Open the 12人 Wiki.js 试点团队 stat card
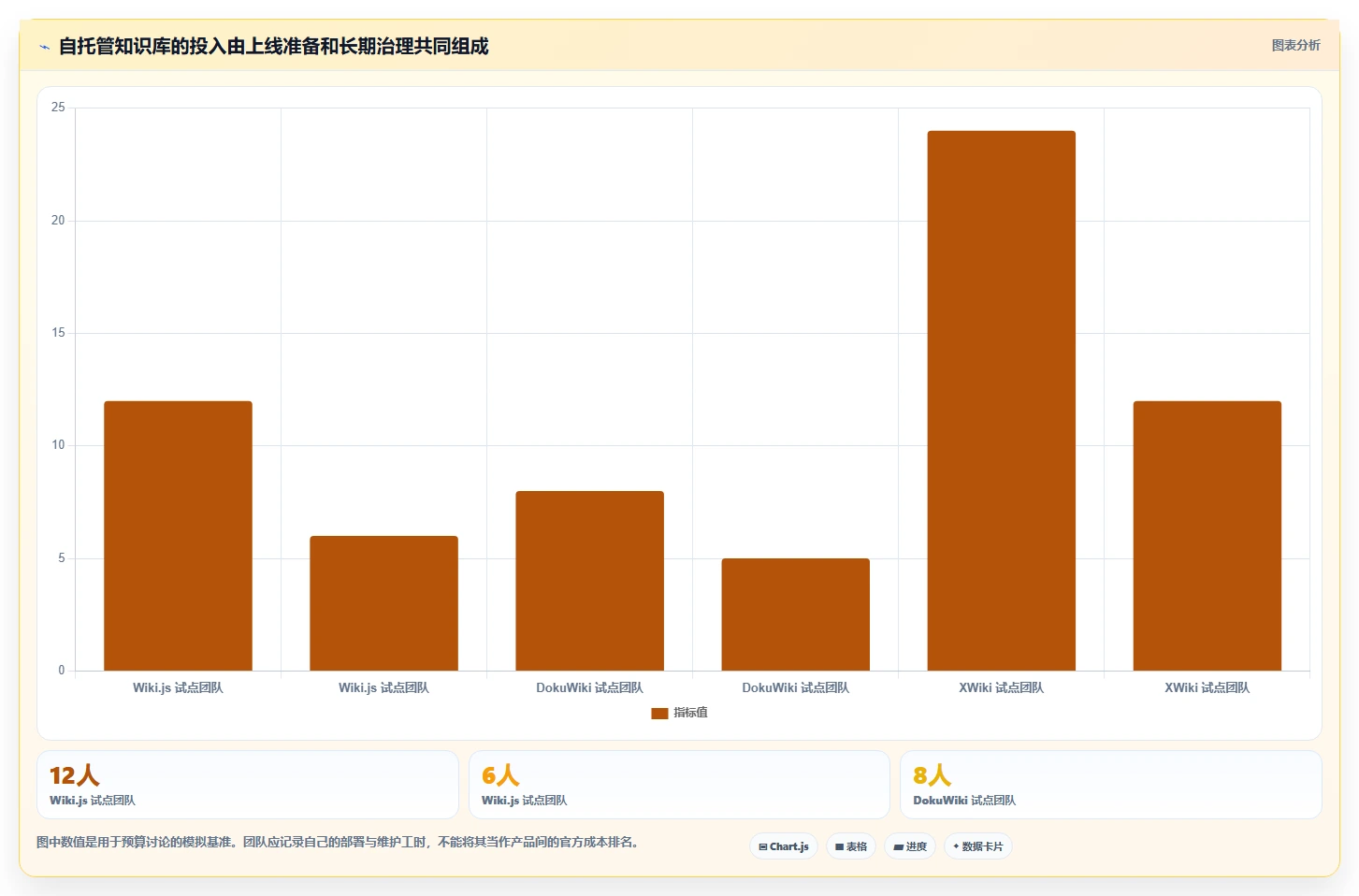 pos(248,785)
